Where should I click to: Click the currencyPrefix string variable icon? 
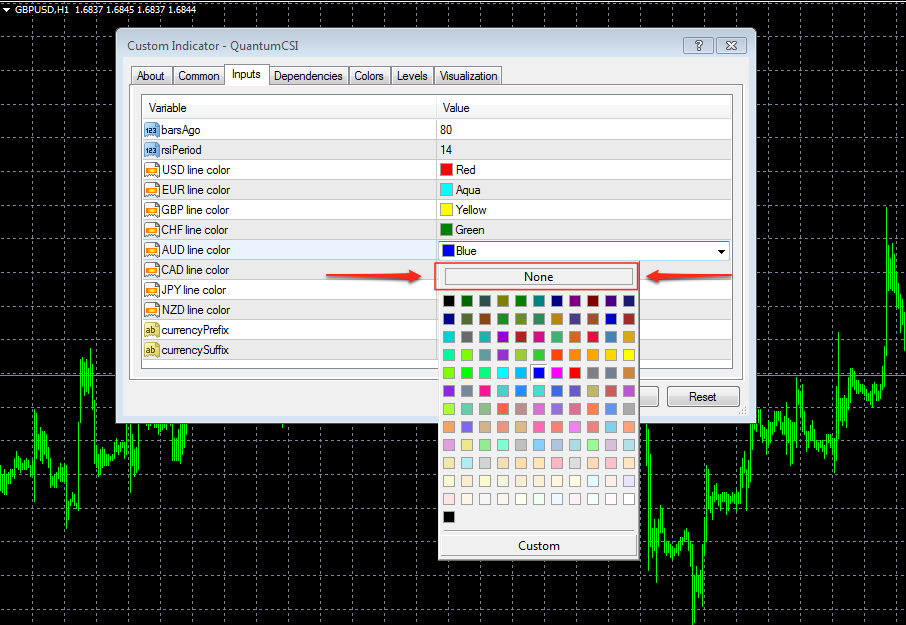pyautogui.click(x=151, y=330)
